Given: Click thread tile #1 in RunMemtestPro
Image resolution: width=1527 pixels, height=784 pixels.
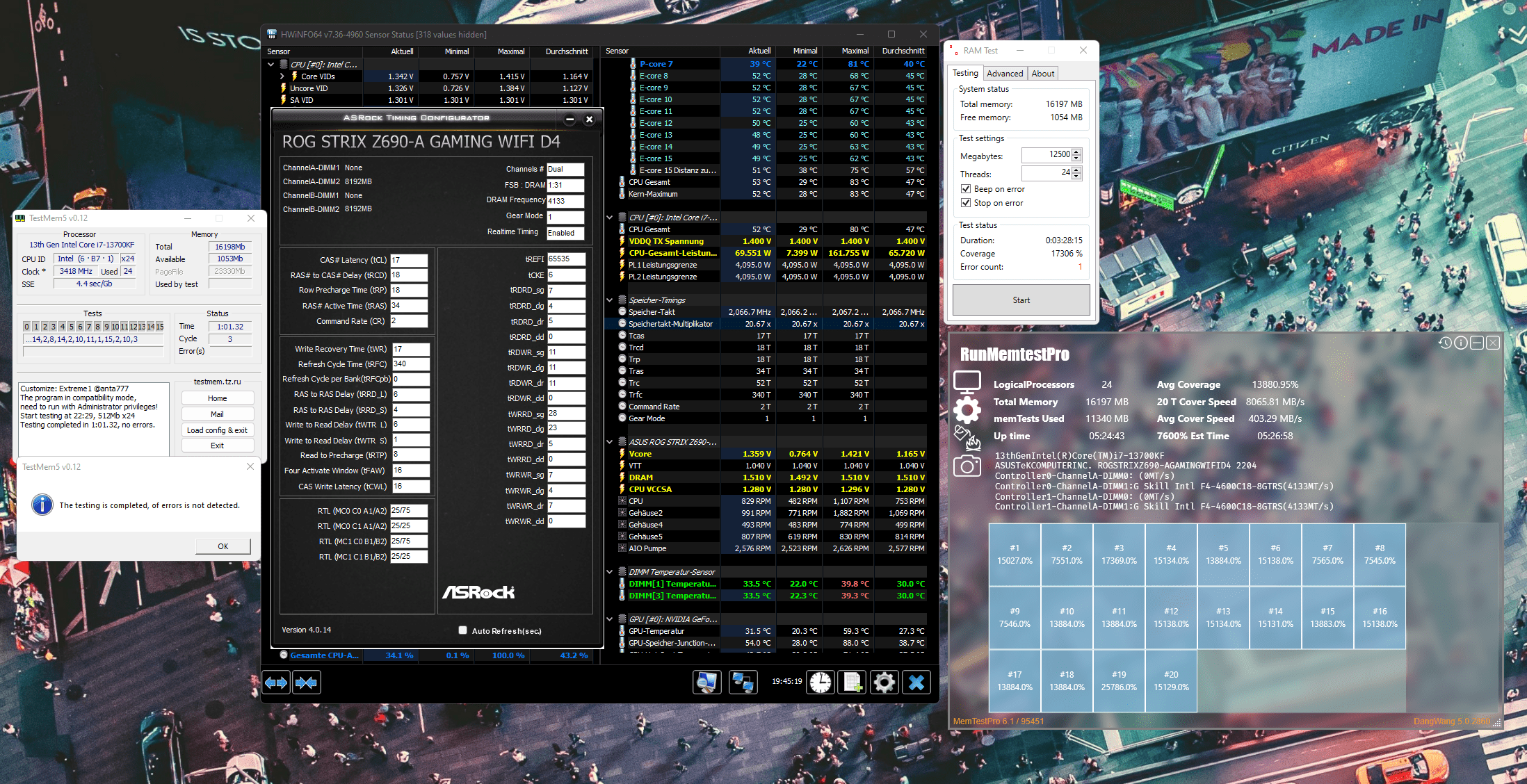Looking at the screenshot, I should pos(1015,555).
